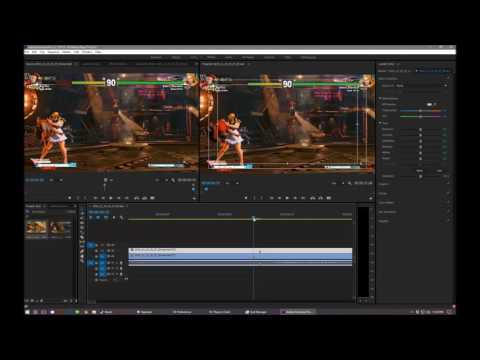Screen dimensions: 480x360
Task: Step back one frame in Program monitor
Action: click(x=279, y=198)
